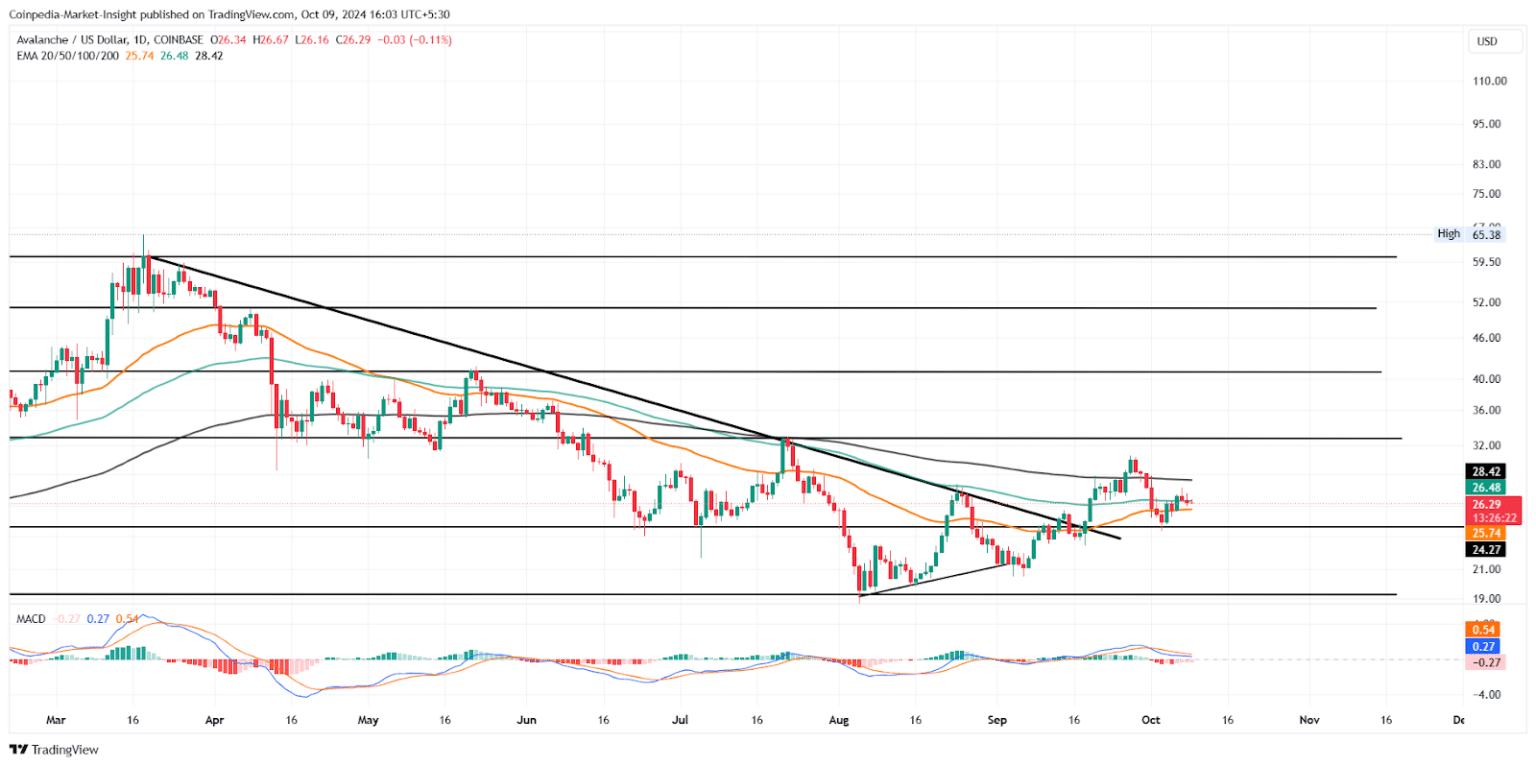This screenshot has width=1536, height=766.
Task: Click the 32.00 price axis label
Action: point(1489,445)
